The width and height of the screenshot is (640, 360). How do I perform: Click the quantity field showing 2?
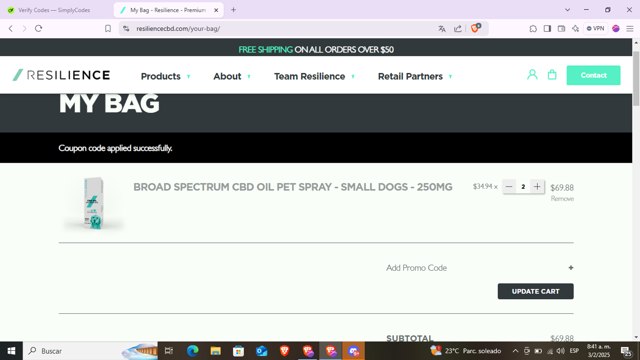tap(523, 187)
